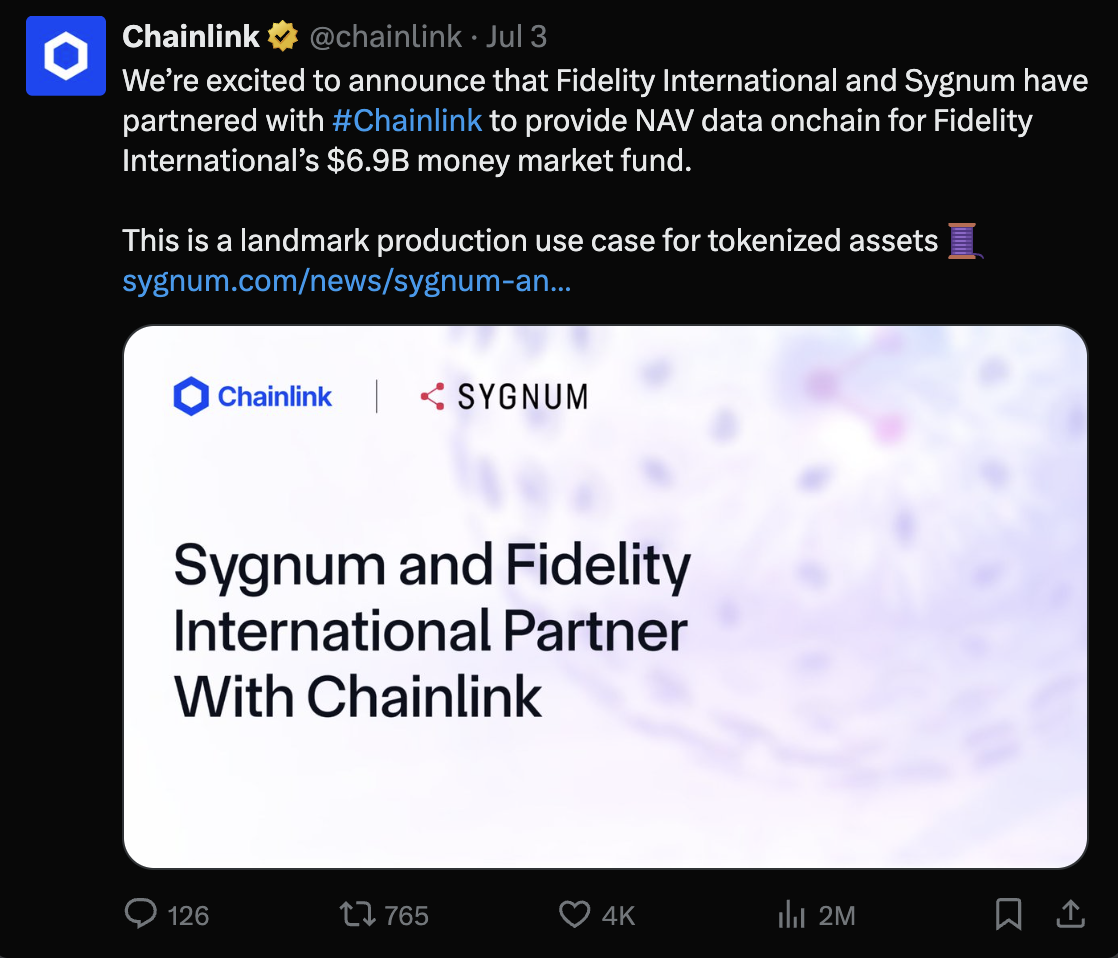The width and height of the screenshot is (1118, 958).
Task: Open the share upload arrow icon
Action: click(1070, 914)
